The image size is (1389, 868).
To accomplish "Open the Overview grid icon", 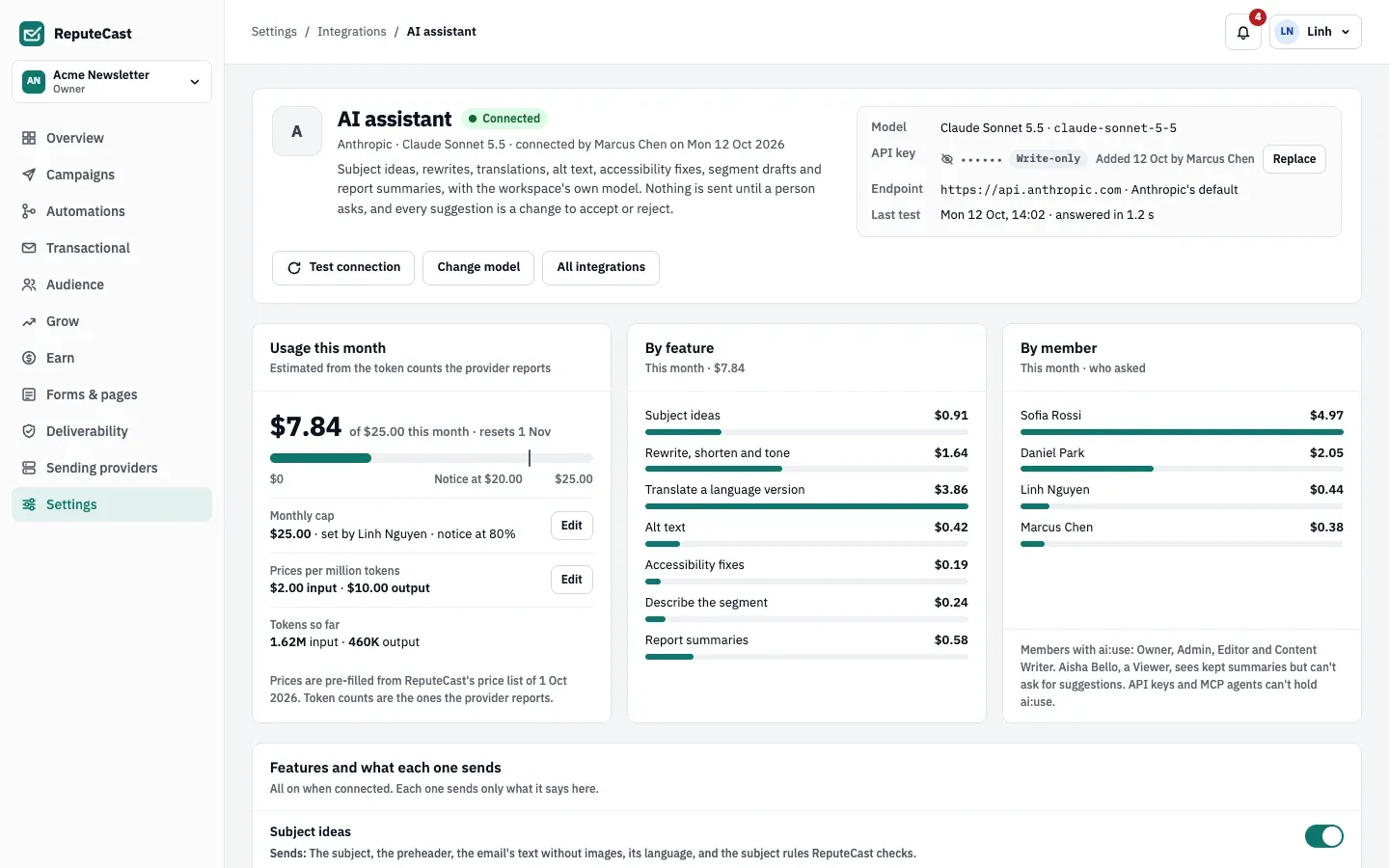I will click(x=29, y=138).
